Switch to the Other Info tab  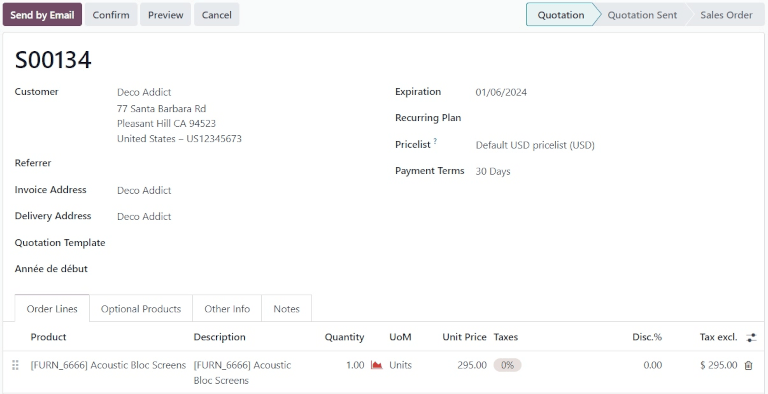(227, 309)
